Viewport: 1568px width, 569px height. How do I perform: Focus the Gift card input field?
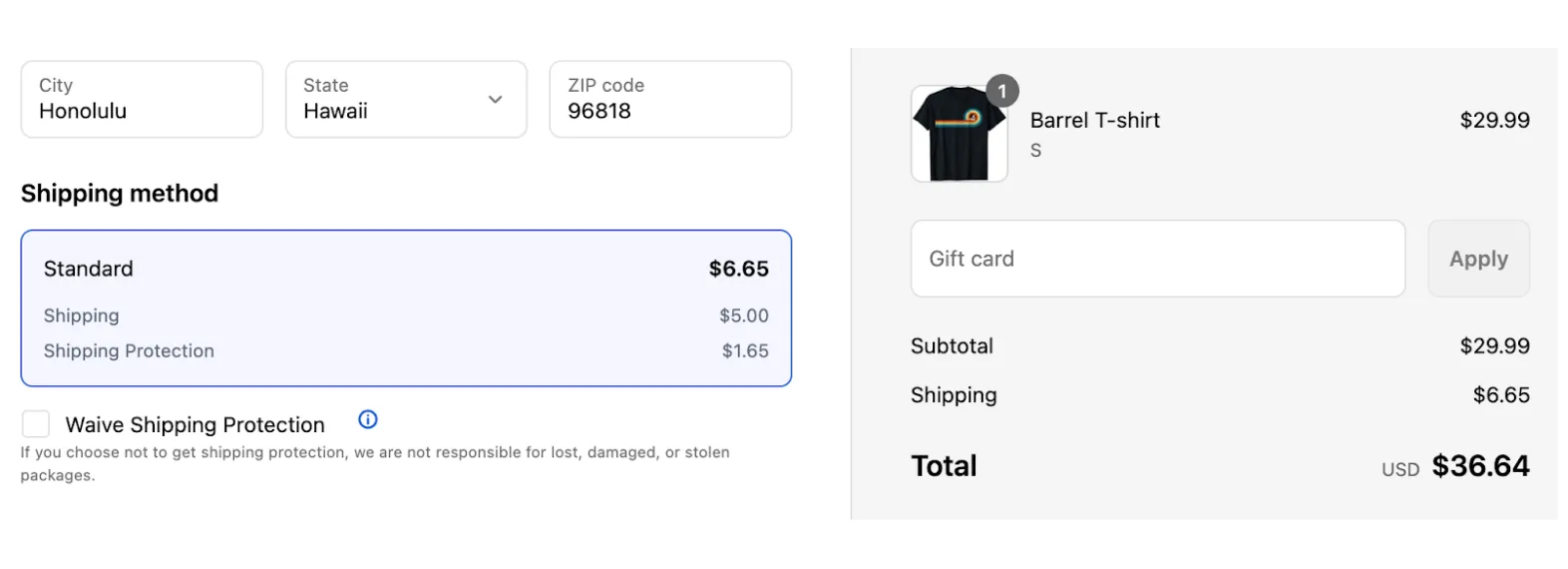[x=1157, y=259]
